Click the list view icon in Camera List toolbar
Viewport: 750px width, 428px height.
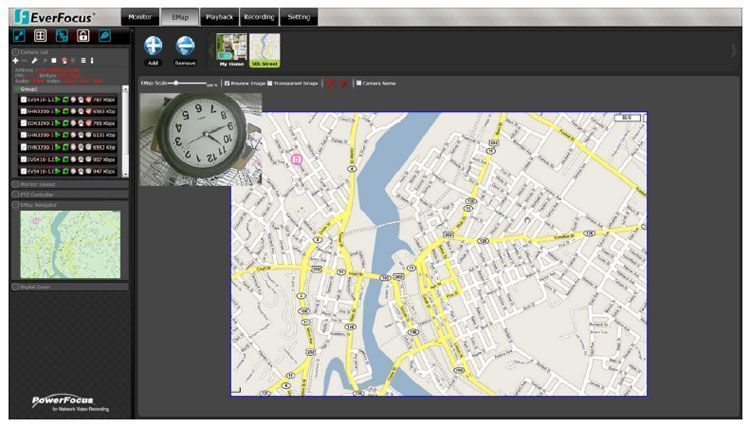[83, 61]
